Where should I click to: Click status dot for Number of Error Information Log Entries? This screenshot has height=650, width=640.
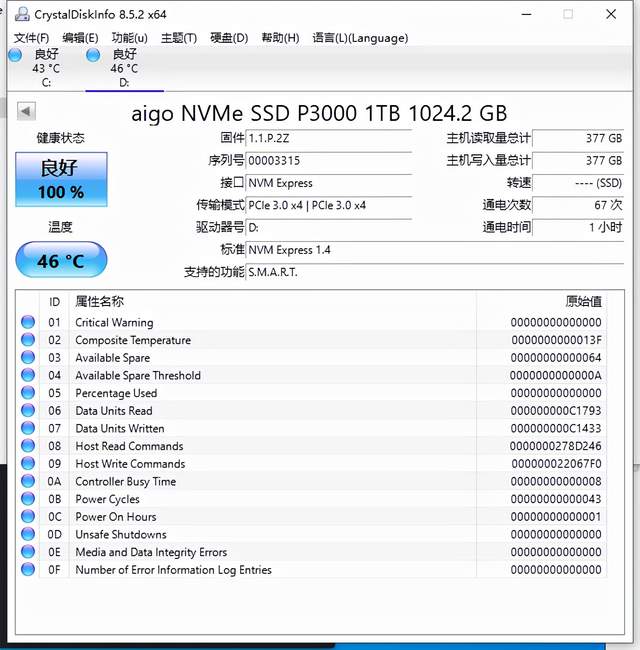pos(28,570)
